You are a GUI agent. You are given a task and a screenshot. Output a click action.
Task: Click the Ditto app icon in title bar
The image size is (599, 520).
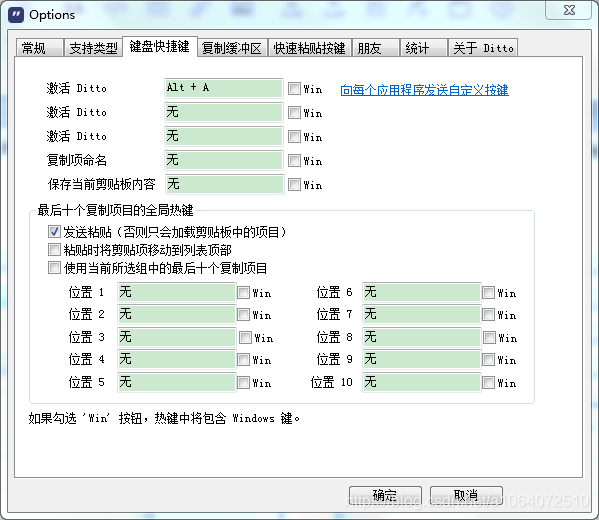coord(16,15)
